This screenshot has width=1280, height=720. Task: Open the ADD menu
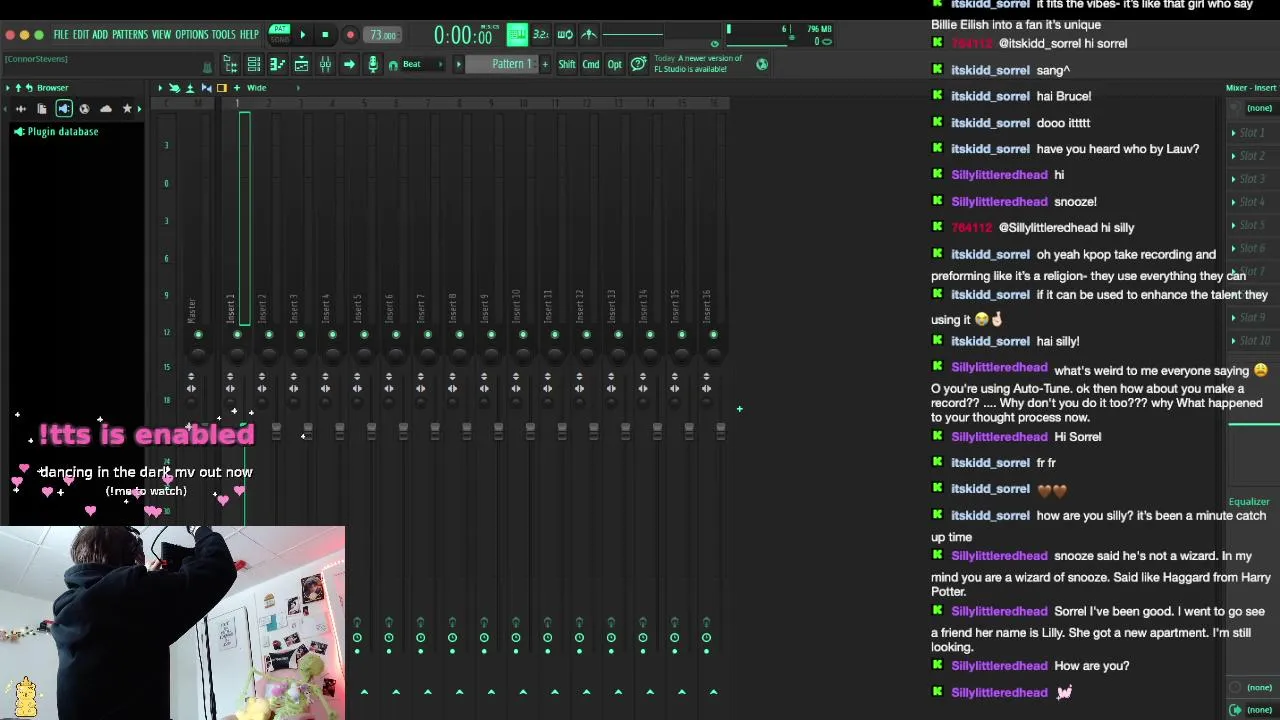[x=100, y=35]
